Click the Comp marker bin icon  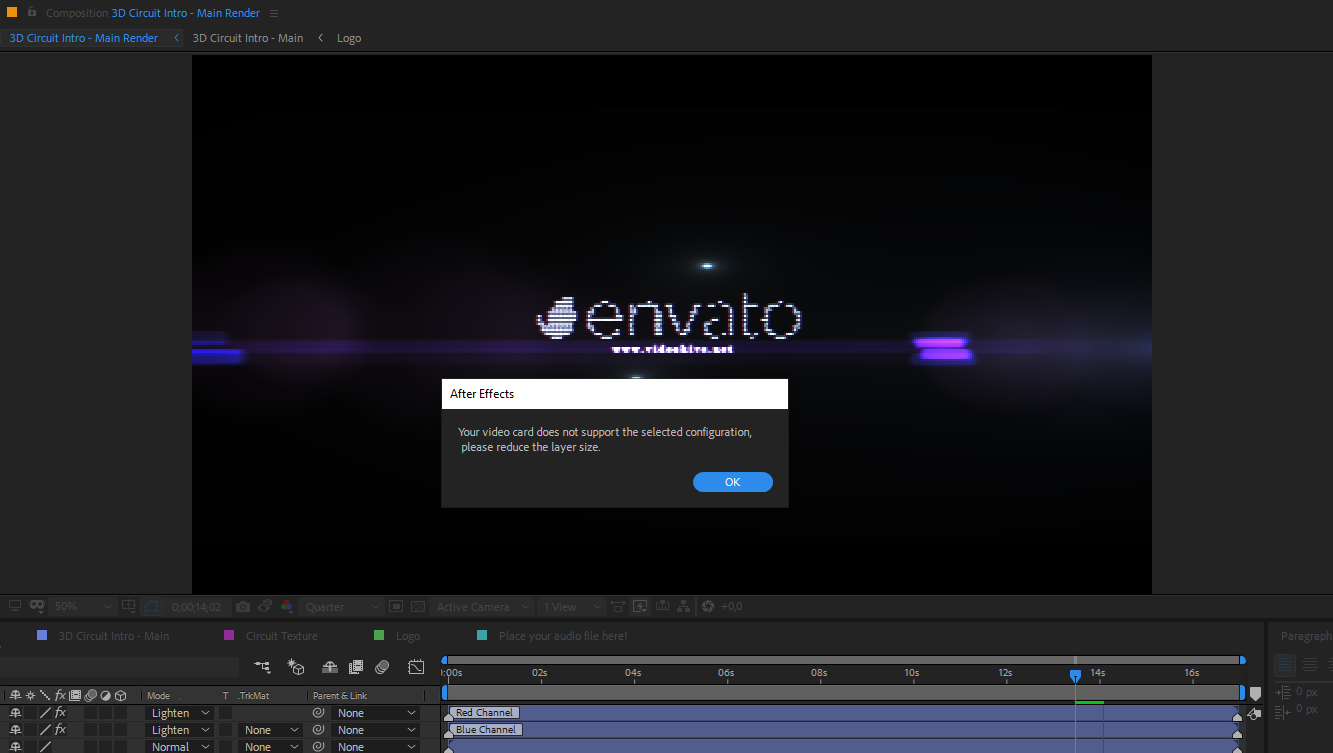point(1255,693)
